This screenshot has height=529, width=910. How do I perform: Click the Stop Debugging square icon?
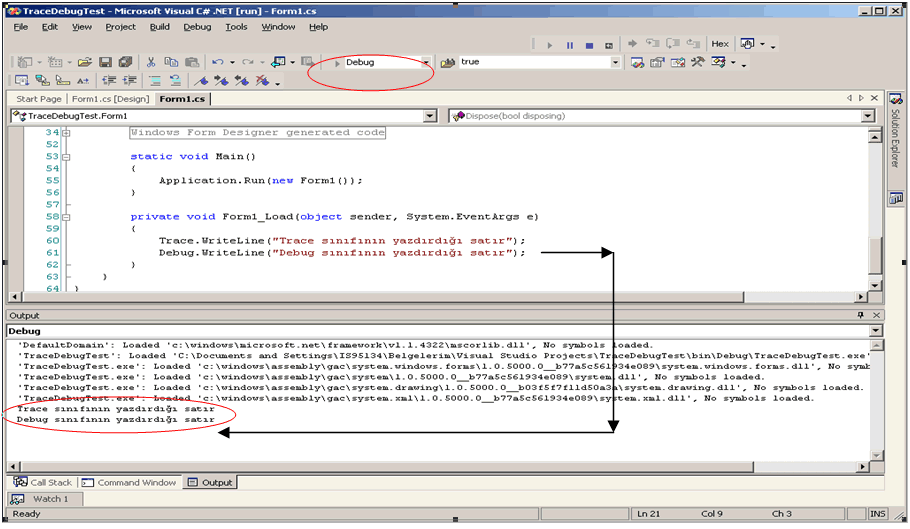coord(589,45)
